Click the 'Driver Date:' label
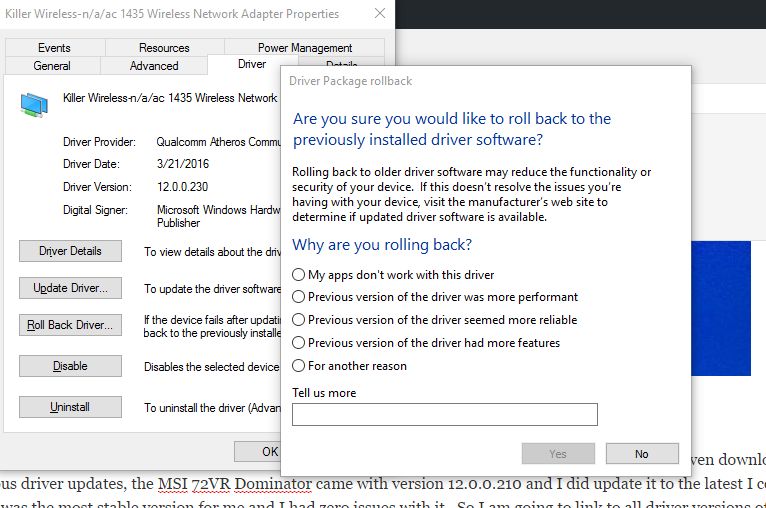Image resolution: width=766 pixels, height=508 pixels. click(91, 164)
